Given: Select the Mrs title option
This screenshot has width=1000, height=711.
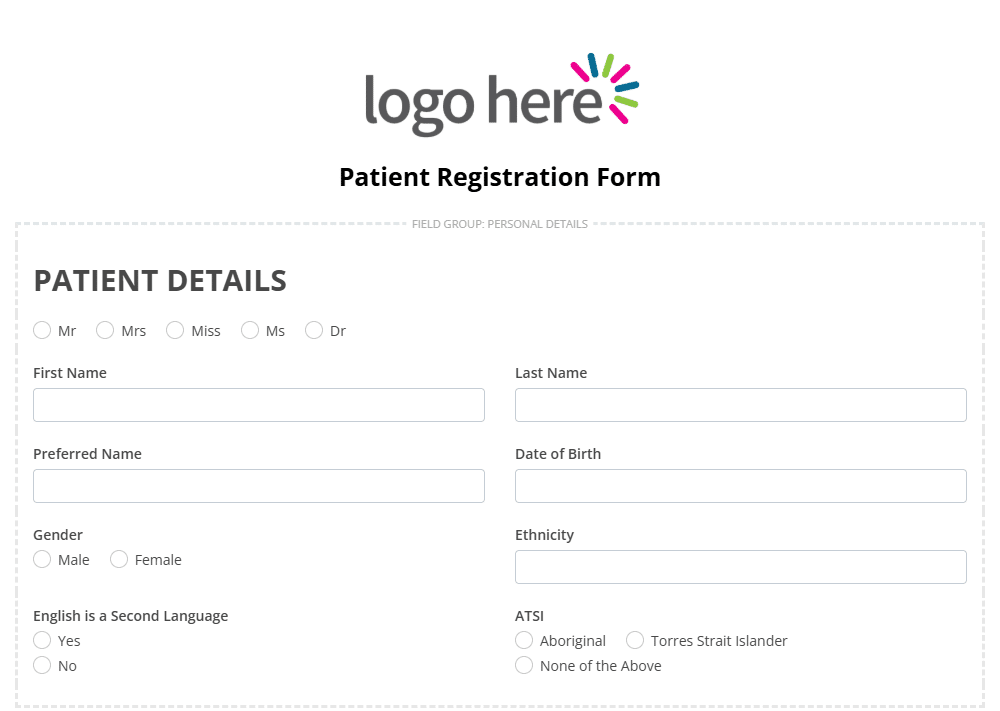Looking at the screenshot, I should pos(105,330).
